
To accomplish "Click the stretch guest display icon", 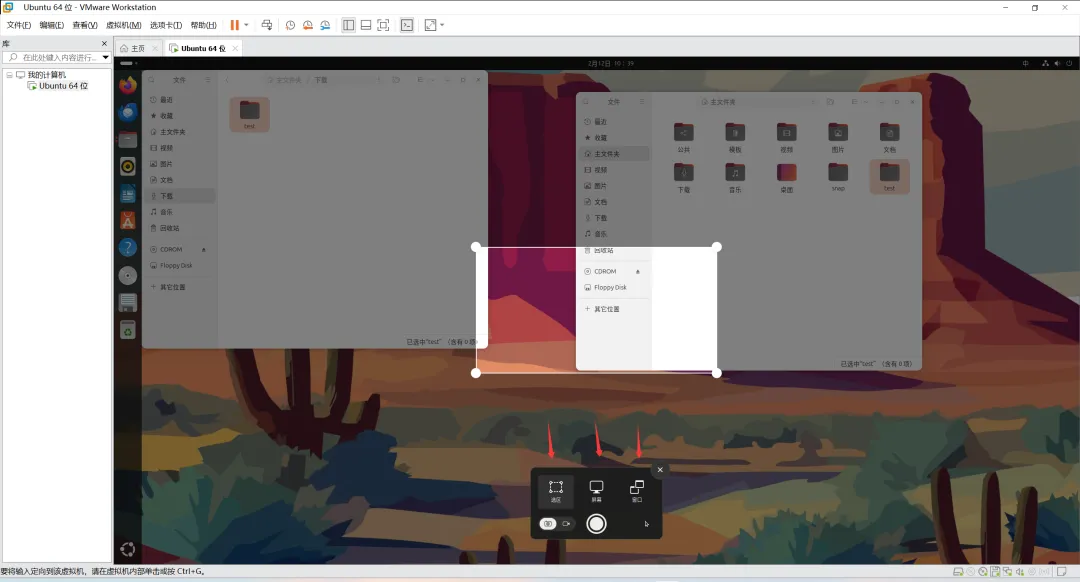I will [x=430, y=25].
